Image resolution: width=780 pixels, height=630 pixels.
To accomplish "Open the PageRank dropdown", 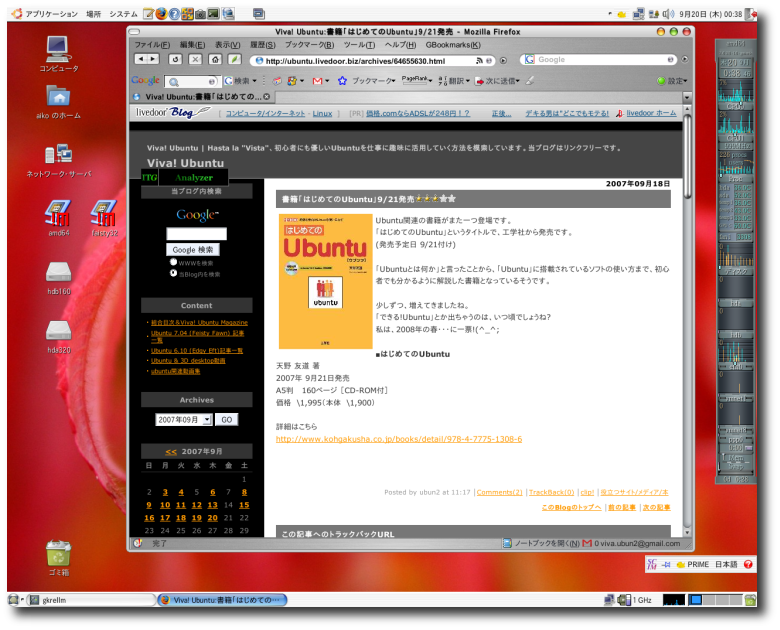I will (417, 80).
